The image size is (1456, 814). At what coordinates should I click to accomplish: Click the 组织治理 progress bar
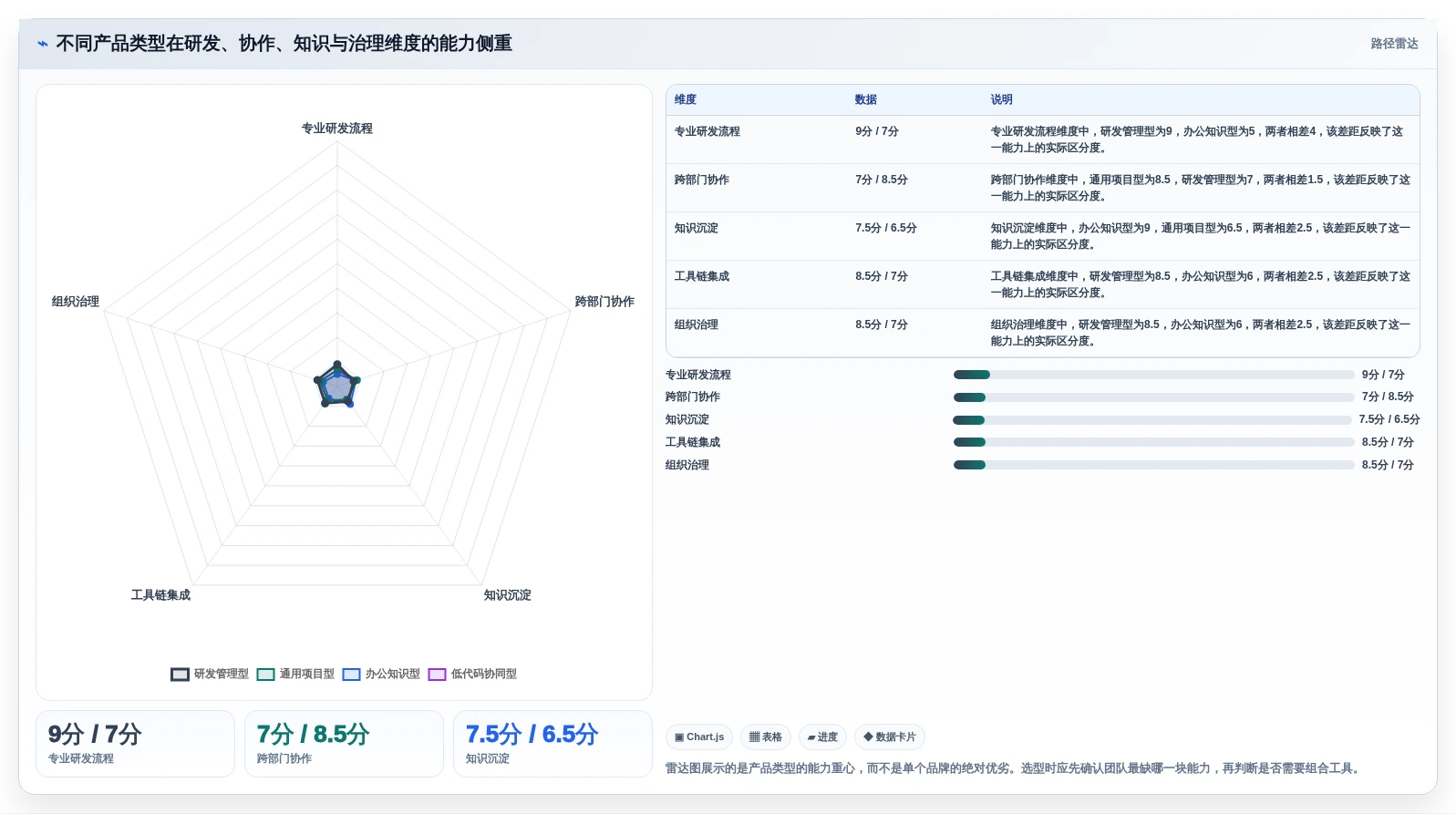tap(1153, 465)
